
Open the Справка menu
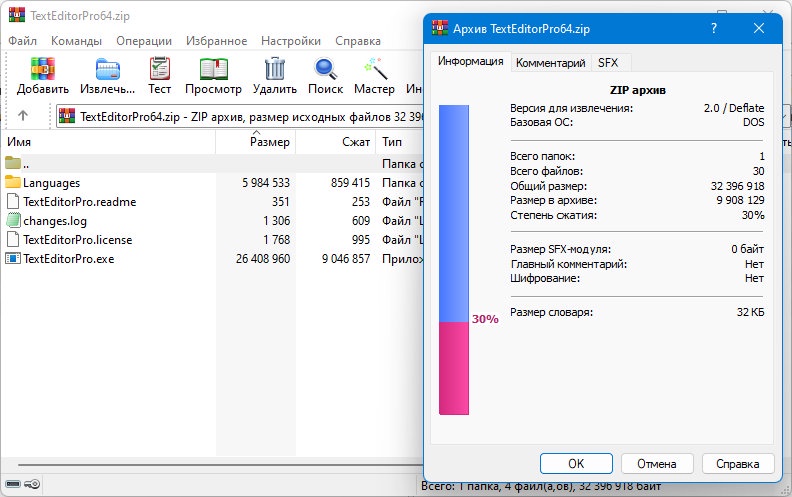click(358, 41)
